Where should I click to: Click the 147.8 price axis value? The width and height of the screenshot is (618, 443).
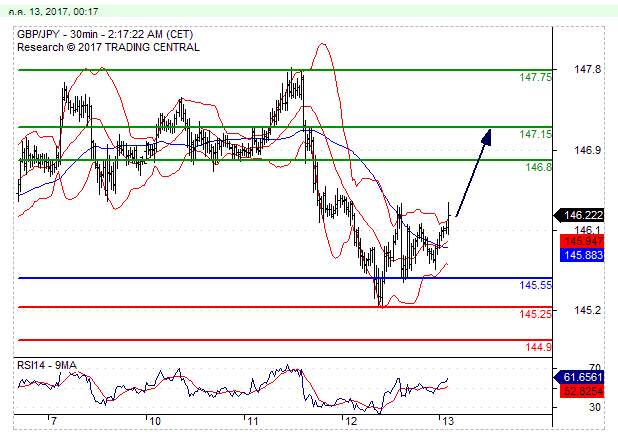point(587,69)
